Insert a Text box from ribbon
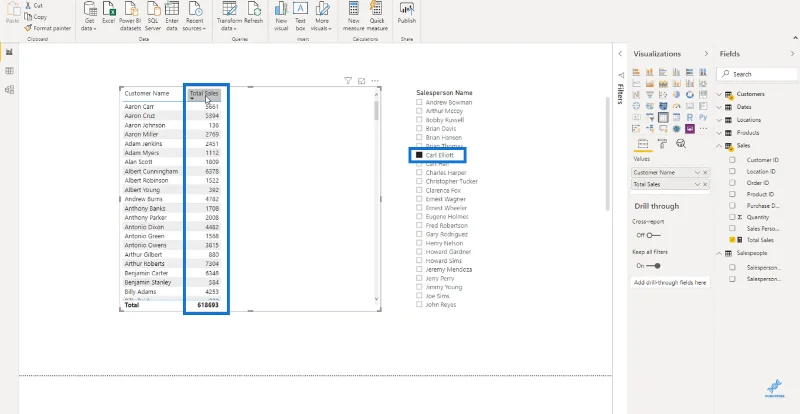This screenshot has height=414, width=800. [x=301, y=16]
